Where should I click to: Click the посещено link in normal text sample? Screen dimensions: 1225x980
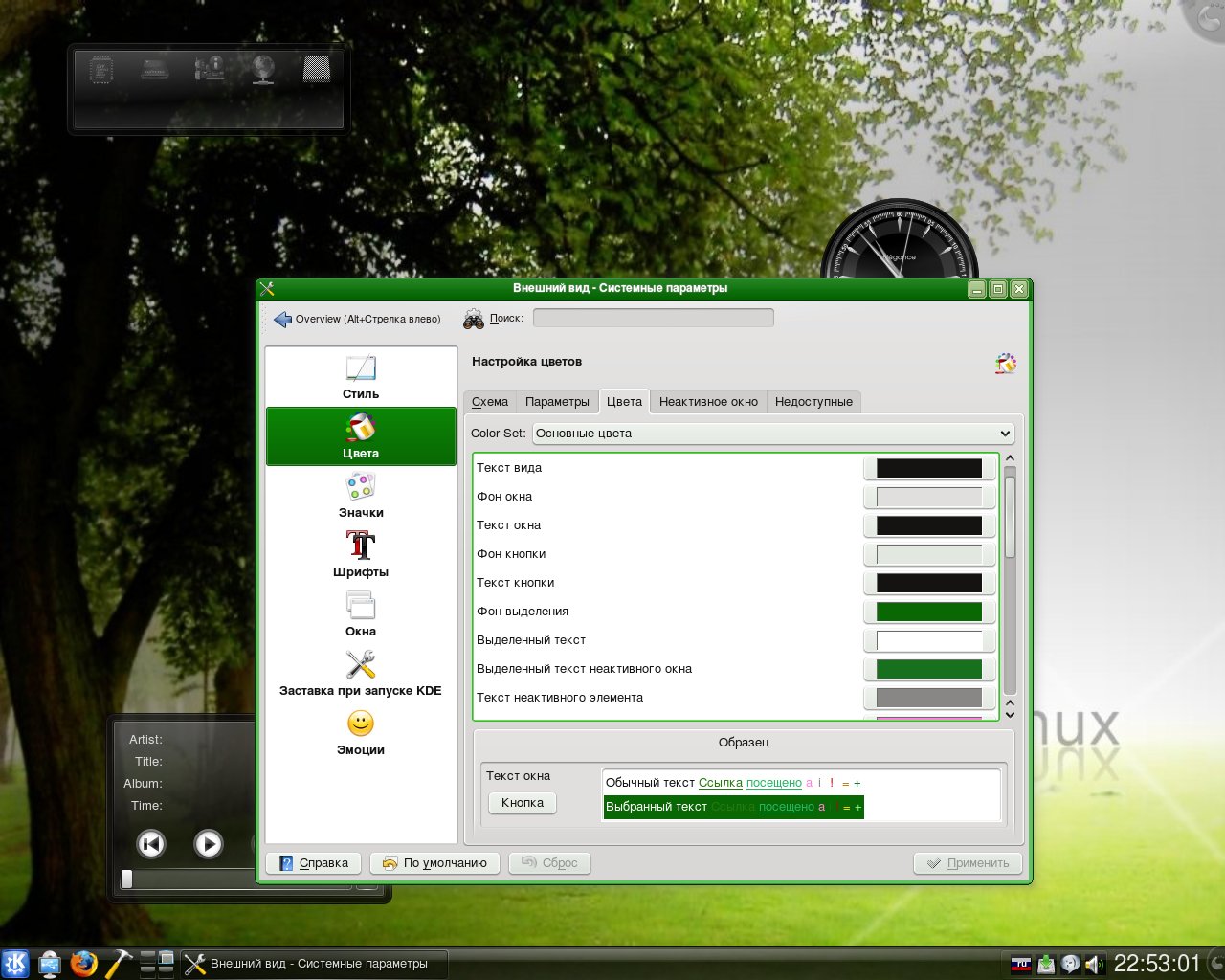(x=774, y=783)
